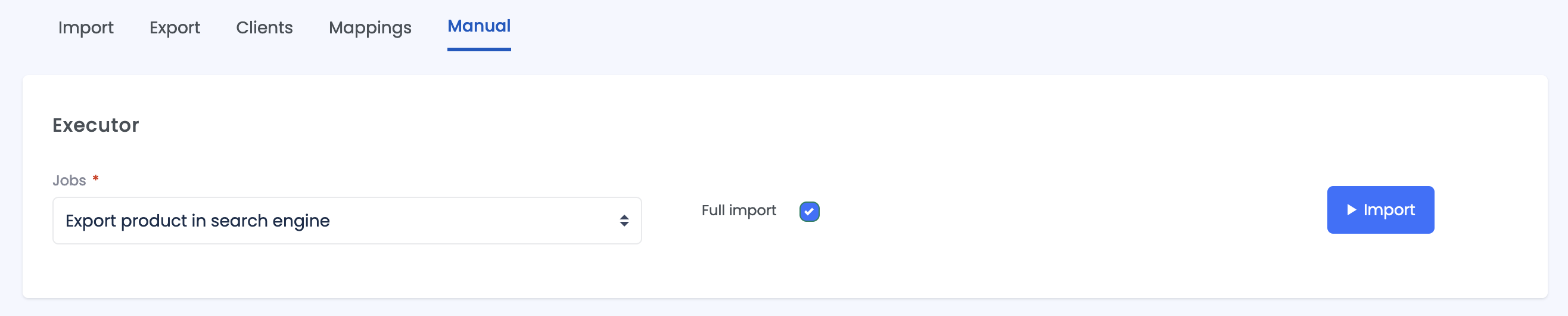Run the blue Import button

[1380, 209]
